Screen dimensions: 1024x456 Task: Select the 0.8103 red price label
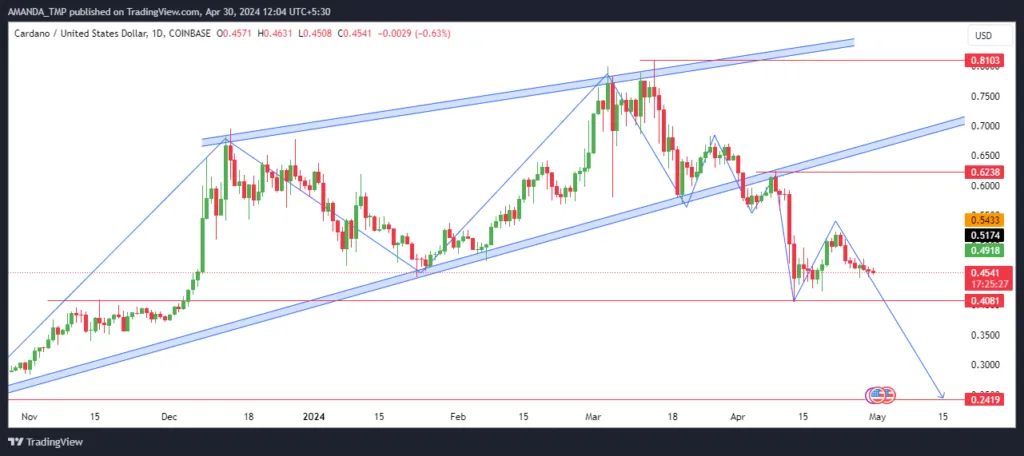click(x=985, y=60)
